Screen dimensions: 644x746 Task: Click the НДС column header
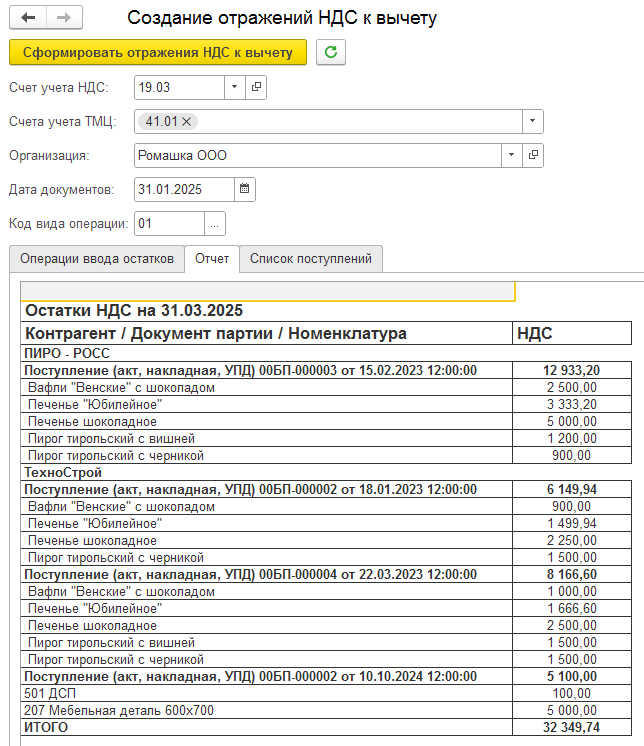click(x=572, y=333)
